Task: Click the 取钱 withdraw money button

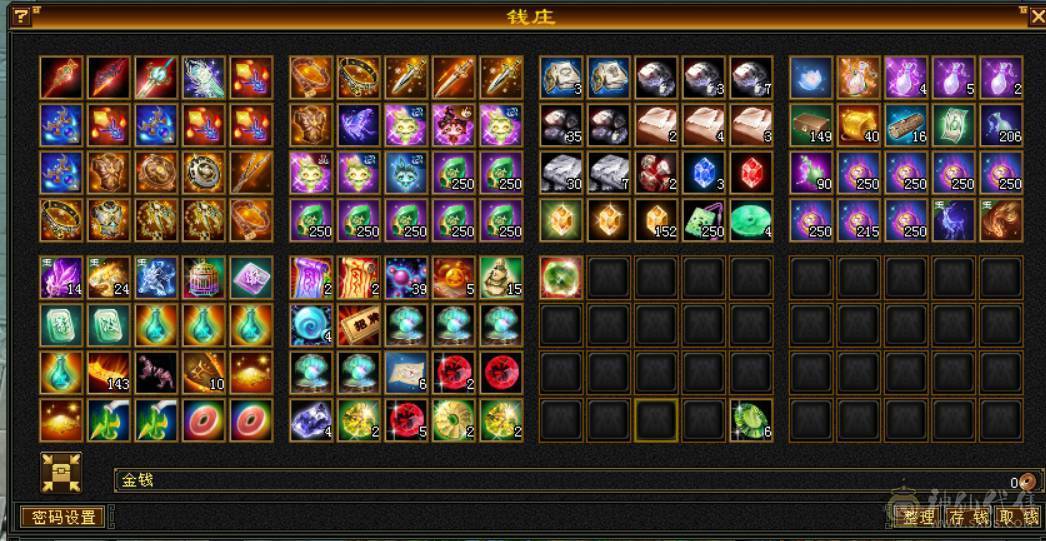Action: [1019, 517]
